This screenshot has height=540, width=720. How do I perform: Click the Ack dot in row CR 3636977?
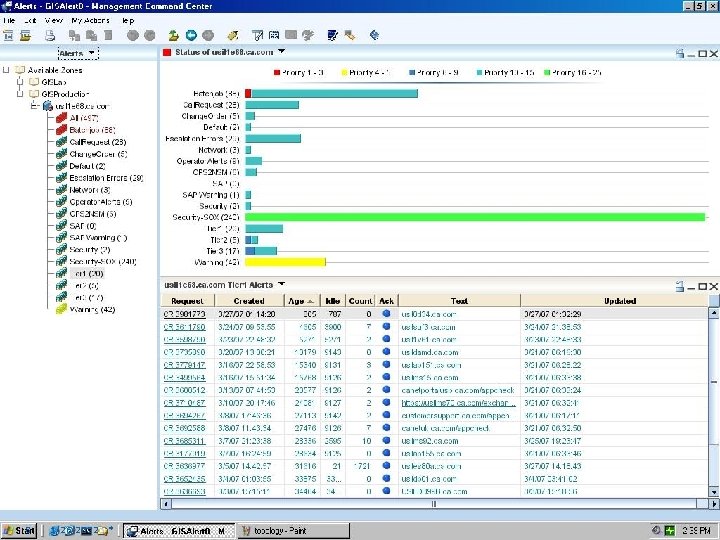386,466
